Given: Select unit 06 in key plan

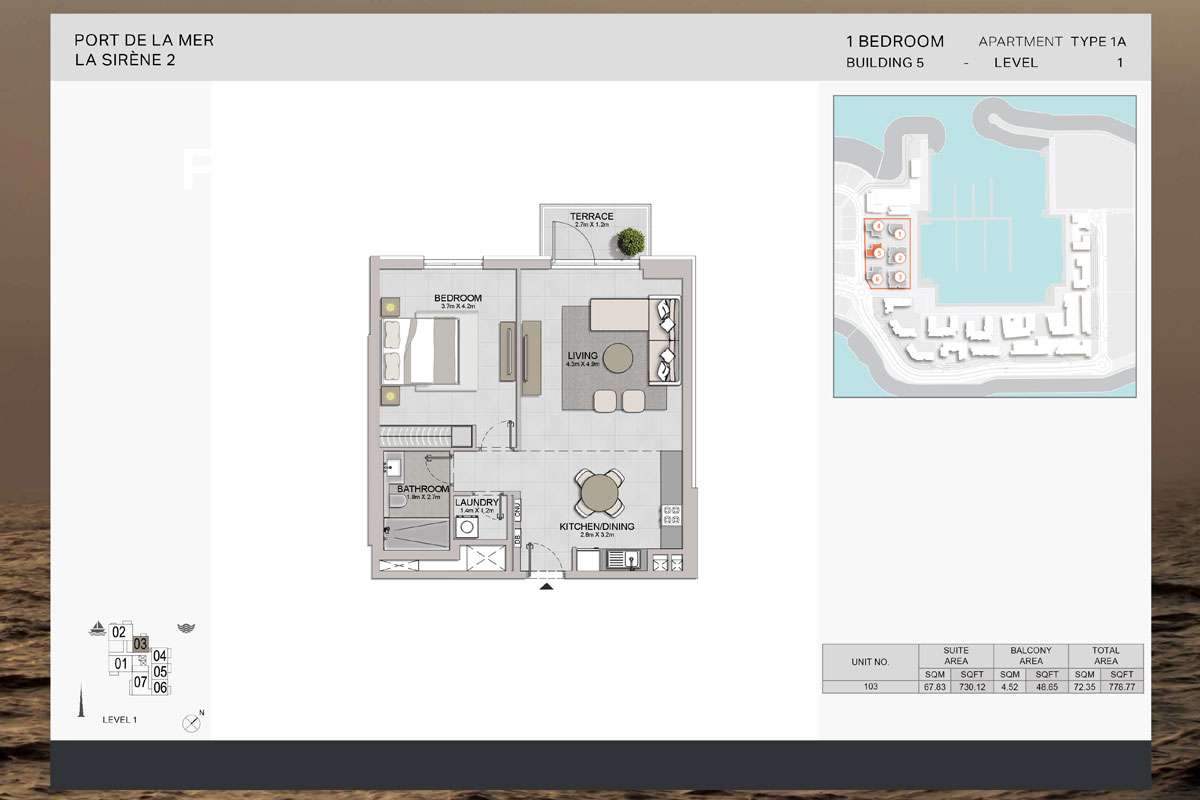Looking at the screenshot, I should point(159,687).
